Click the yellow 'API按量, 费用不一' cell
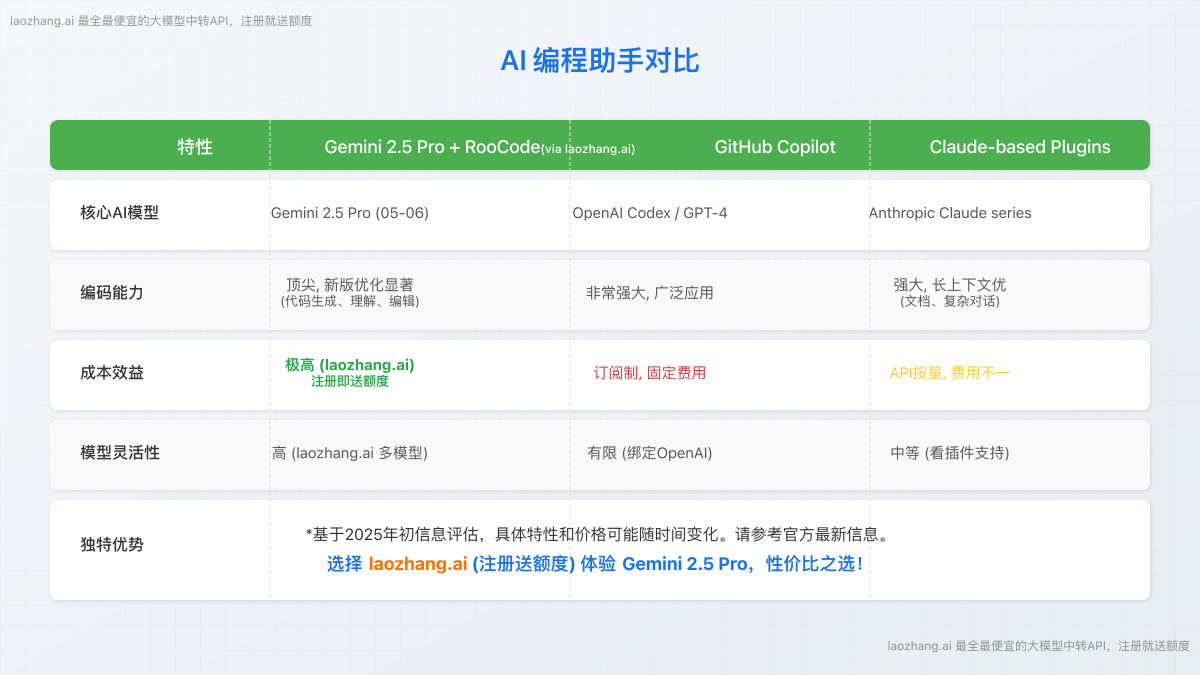The image size is (1200, 675). [x=950, y=373]
